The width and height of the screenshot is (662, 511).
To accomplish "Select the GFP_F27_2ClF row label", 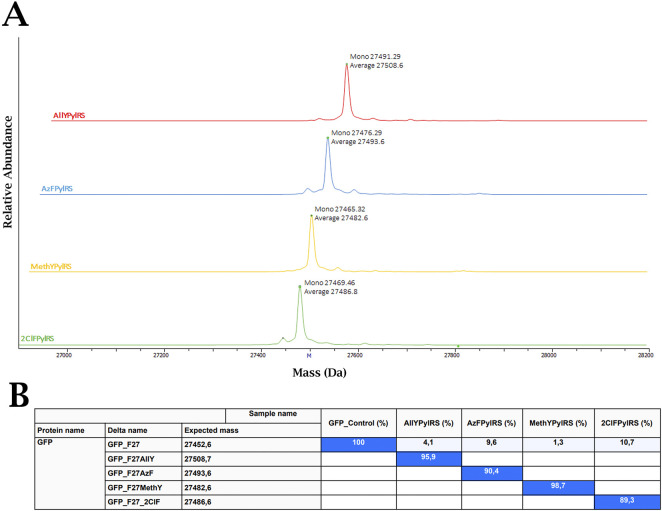I will (x=133, y=502).
